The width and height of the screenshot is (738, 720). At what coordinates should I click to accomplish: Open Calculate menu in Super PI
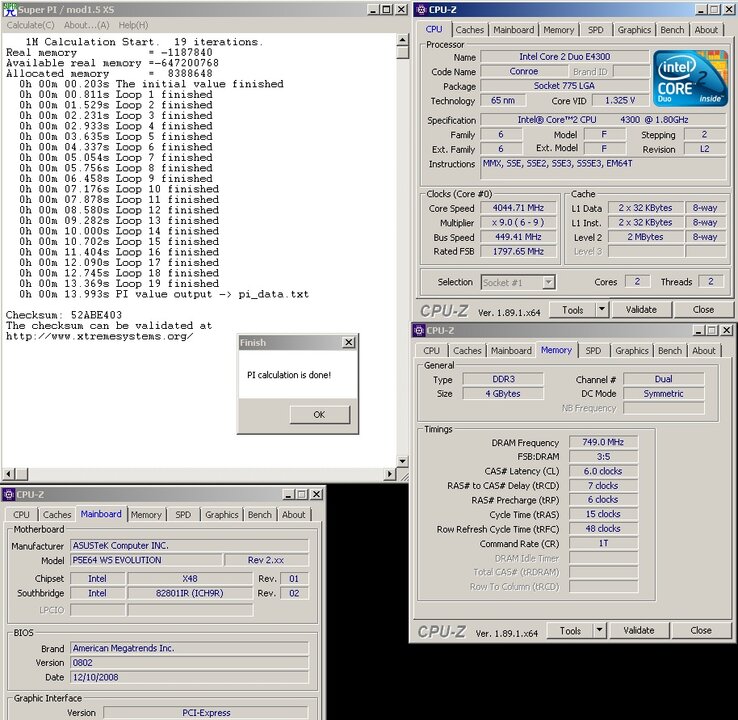31,25
